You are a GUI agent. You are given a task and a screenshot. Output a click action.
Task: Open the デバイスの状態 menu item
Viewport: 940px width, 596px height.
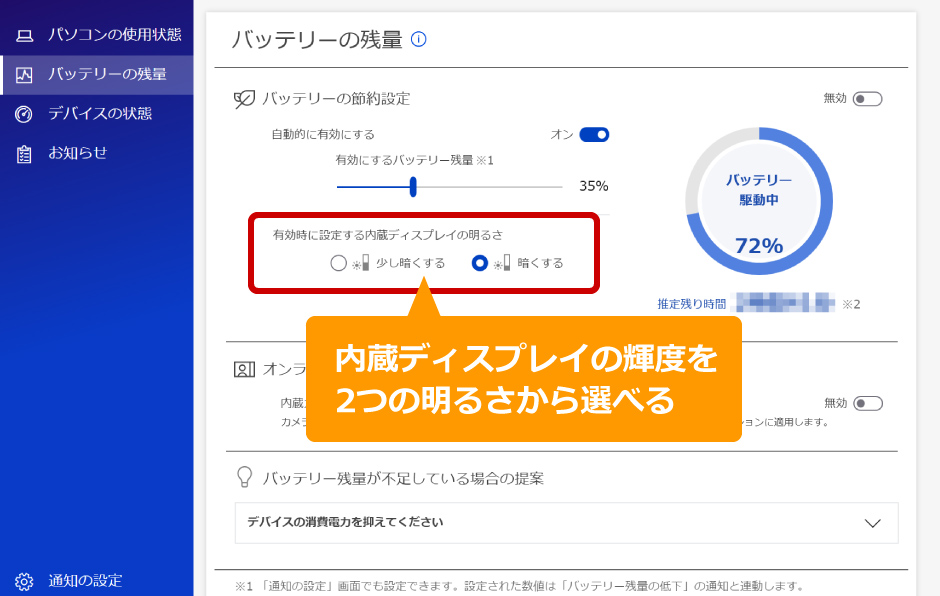(x=100, y=114)
